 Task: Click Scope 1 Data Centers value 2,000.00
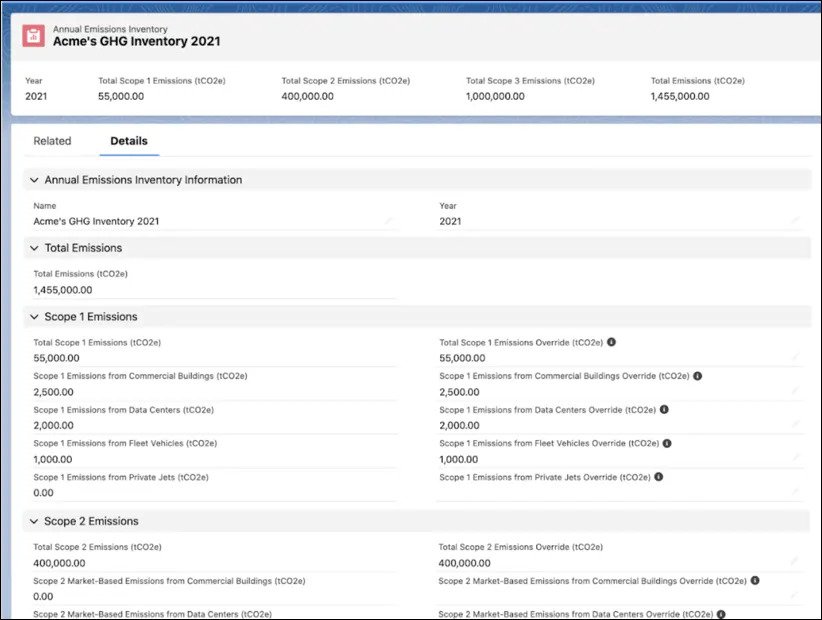53,426
